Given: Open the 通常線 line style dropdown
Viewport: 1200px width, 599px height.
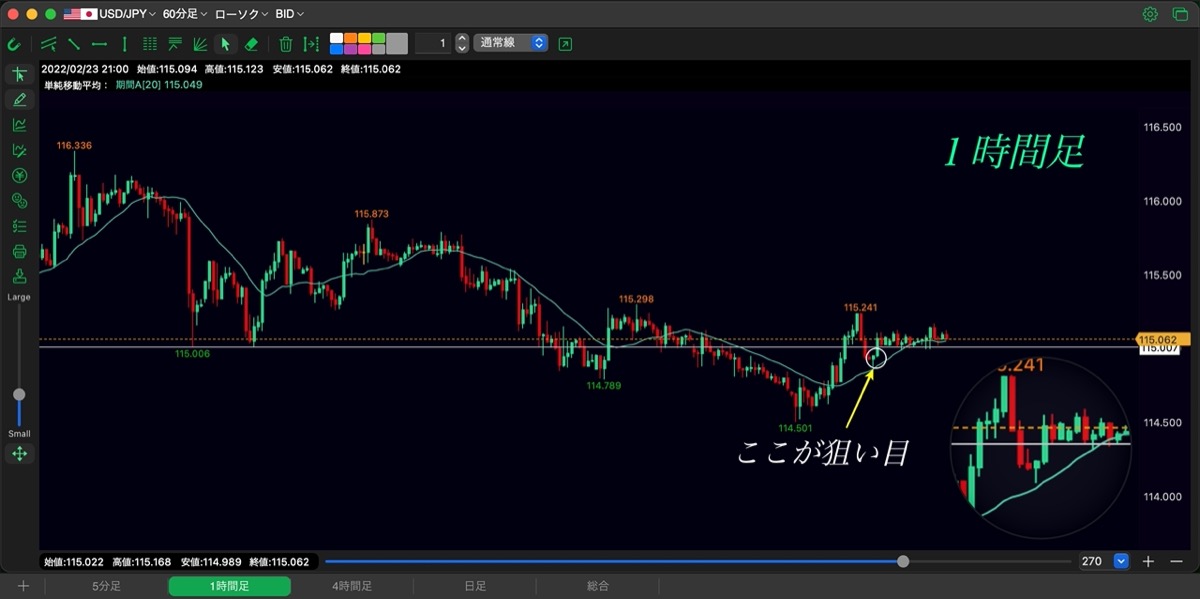Looking at the screenshot, I should (511, 43).
